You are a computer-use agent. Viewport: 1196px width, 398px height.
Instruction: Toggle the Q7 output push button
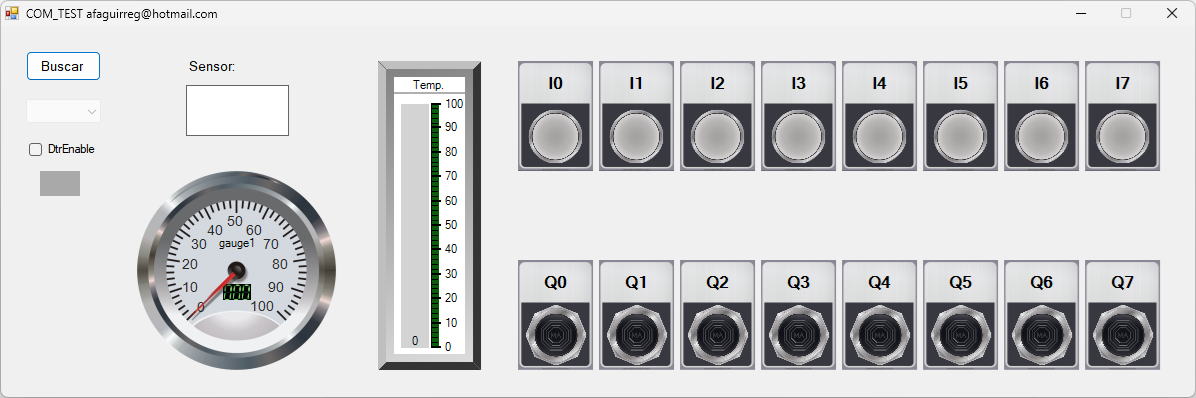(1122, 334)
